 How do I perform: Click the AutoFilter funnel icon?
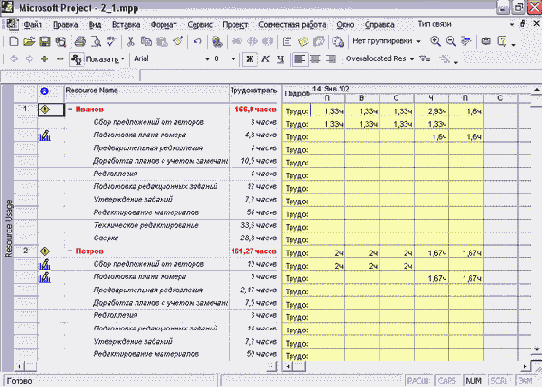coord(425,59)
